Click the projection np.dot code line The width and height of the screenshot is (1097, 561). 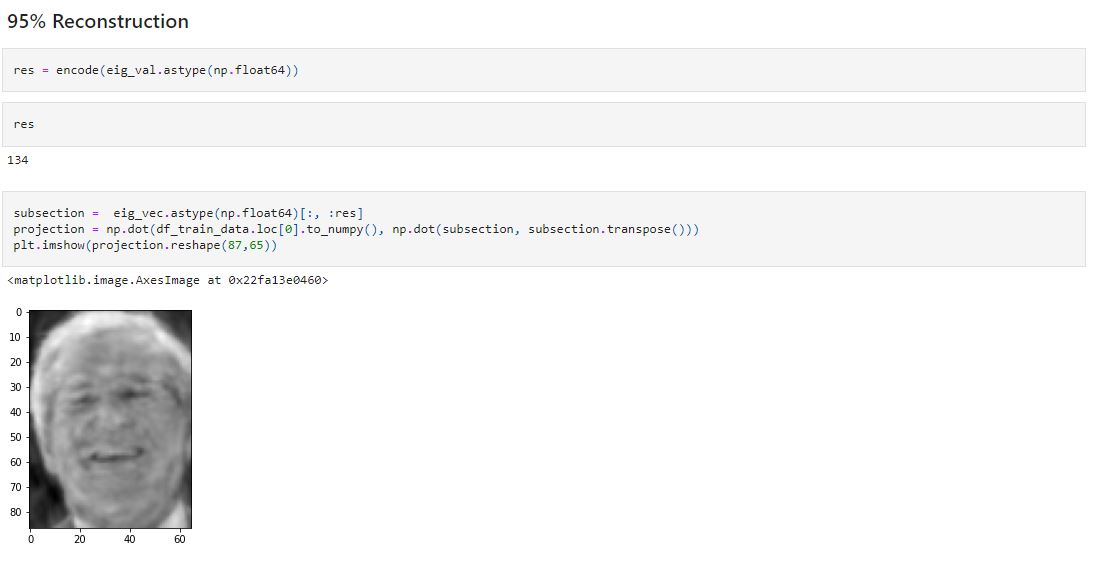pos(356,229)
